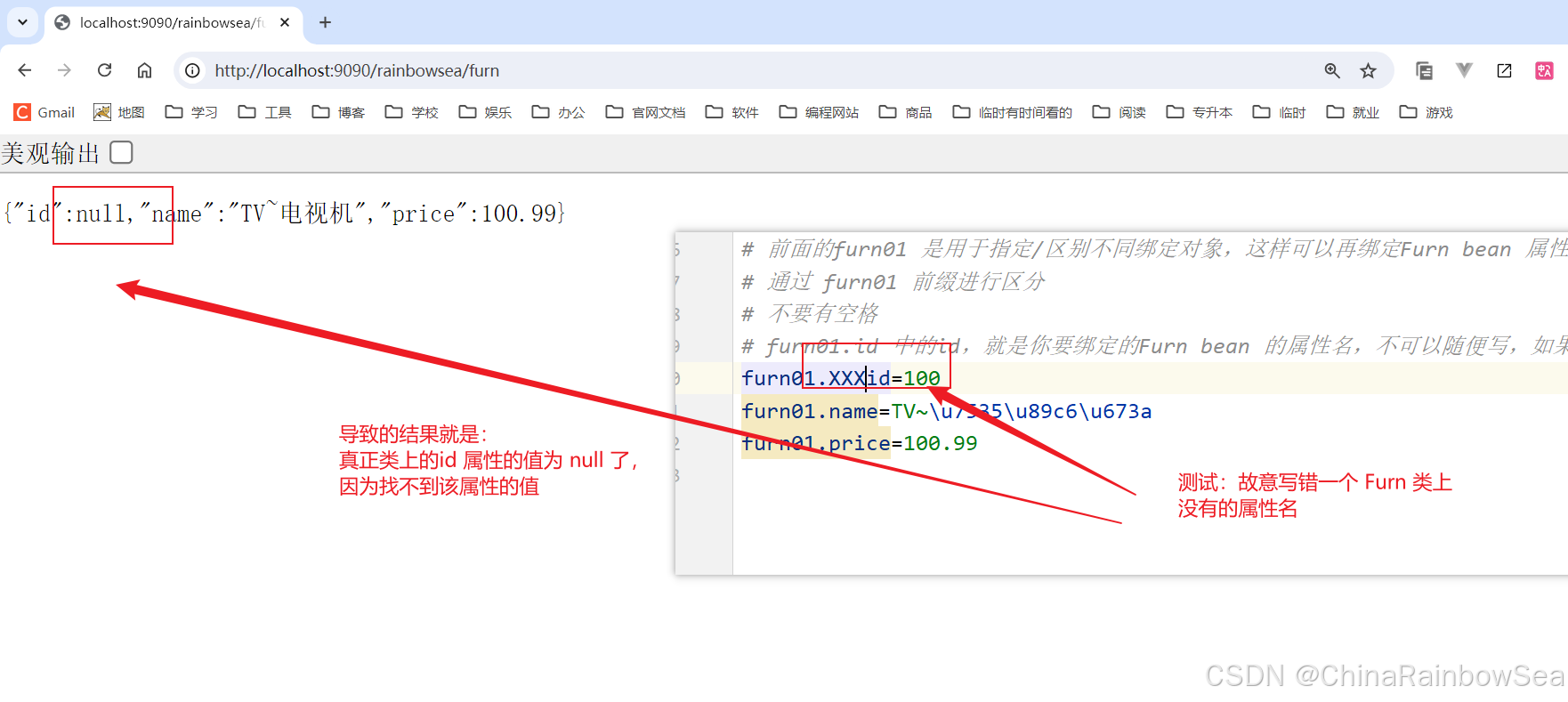The height and width of the screenshot is (702, 1568).
Task: Click the JSON value 100.99 in output
Action: click(x=519, y=214)
